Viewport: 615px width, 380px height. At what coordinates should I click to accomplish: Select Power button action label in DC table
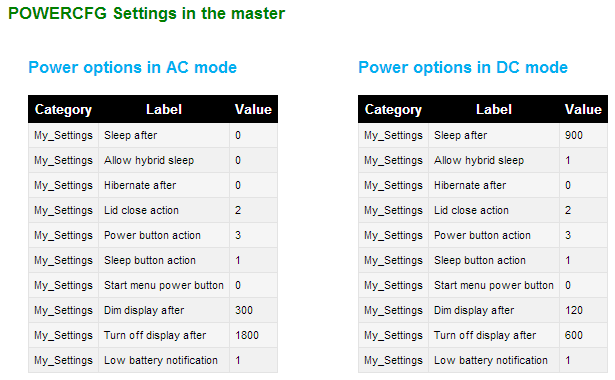482,235
